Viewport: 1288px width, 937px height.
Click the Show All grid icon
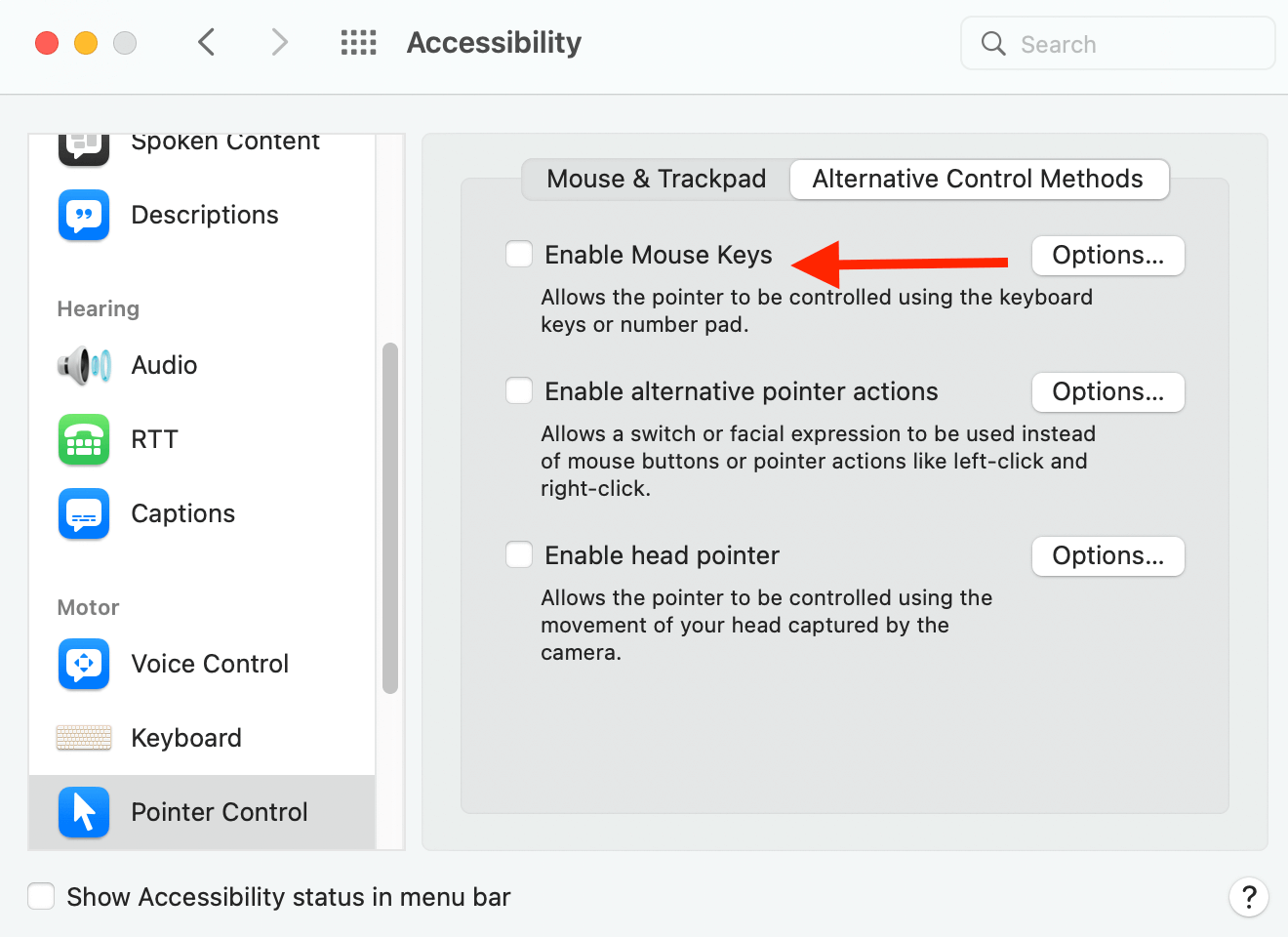coord(358,42)
